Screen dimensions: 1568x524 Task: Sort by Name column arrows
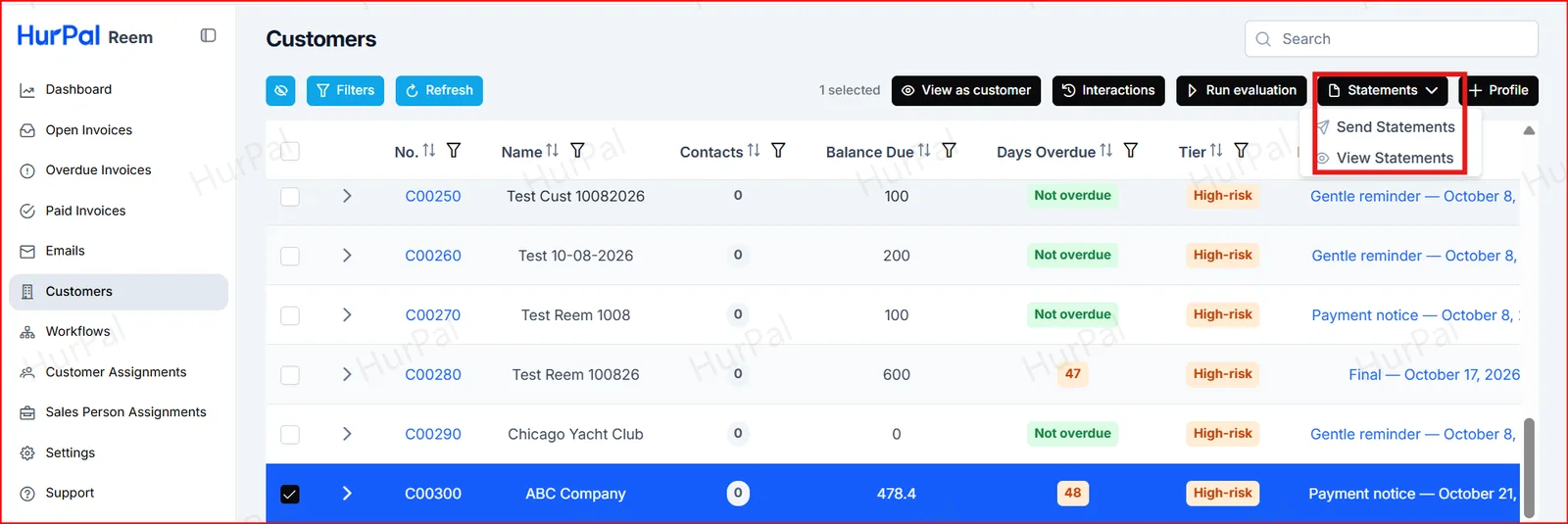(553, 151)
